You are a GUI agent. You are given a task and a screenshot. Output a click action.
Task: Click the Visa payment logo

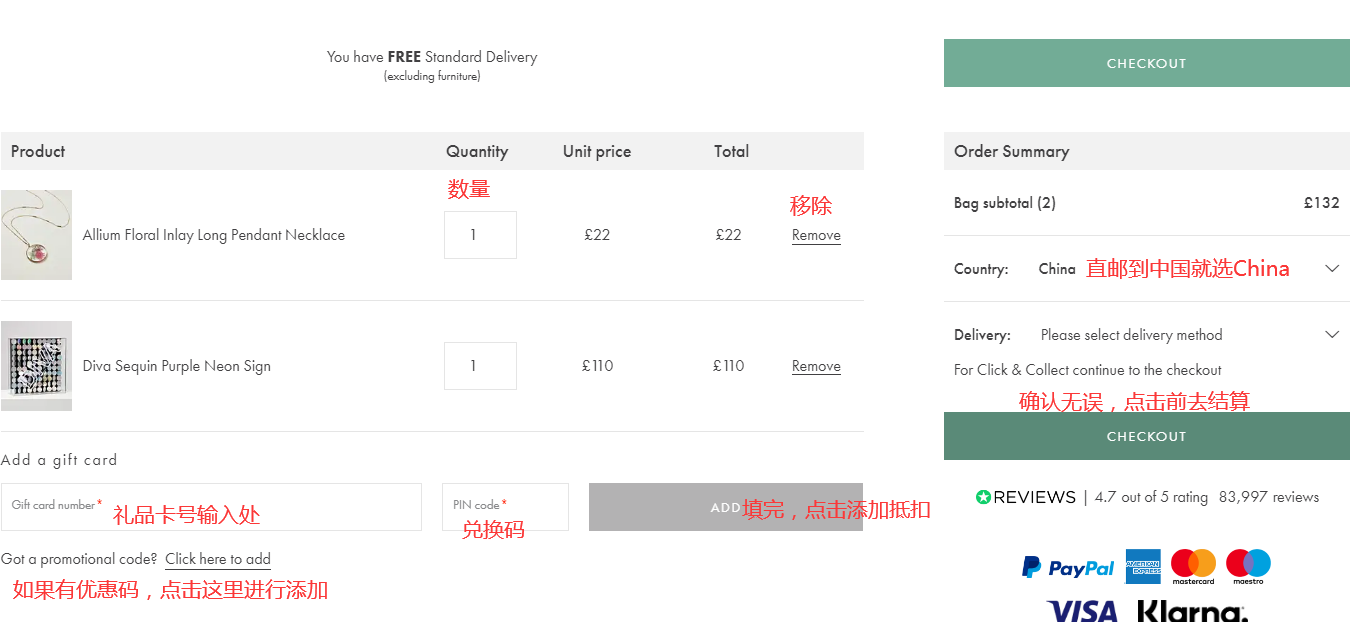tap(1082, 610)
